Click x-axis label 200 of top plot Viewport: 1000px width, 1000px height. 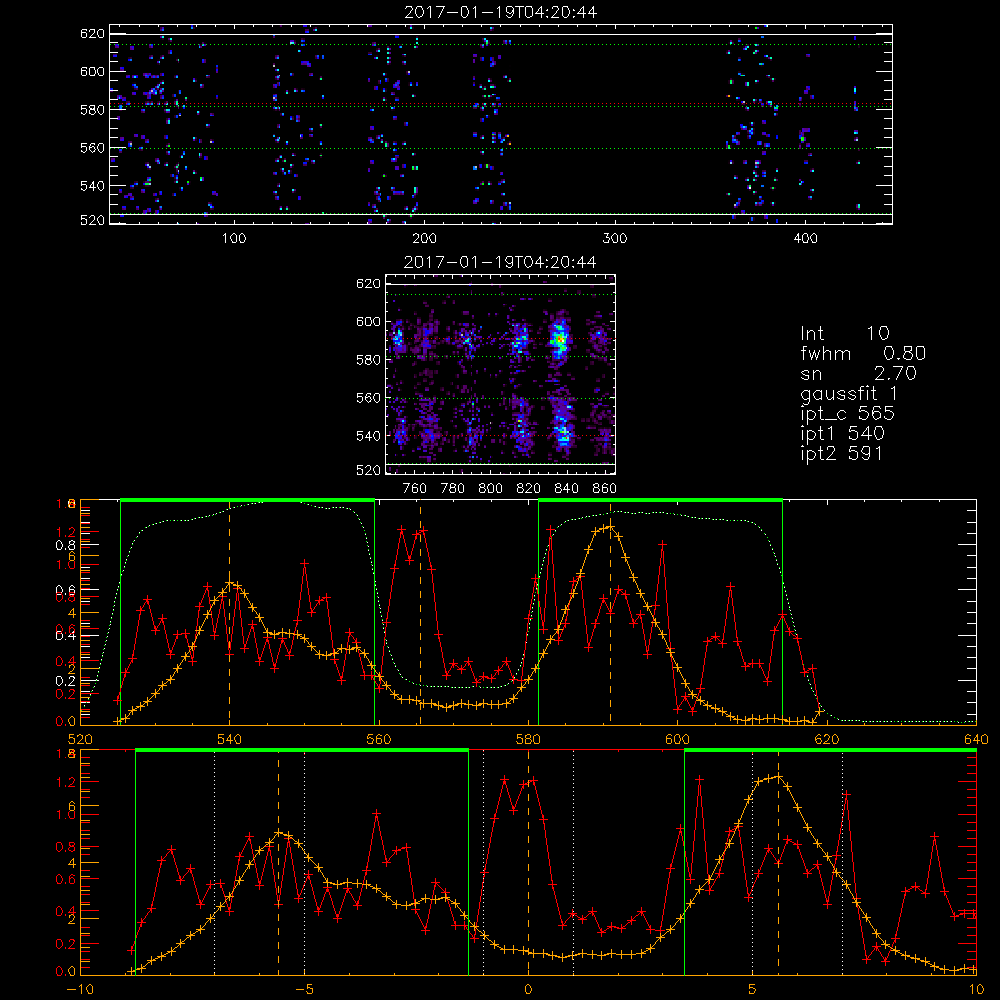point(424,239)
